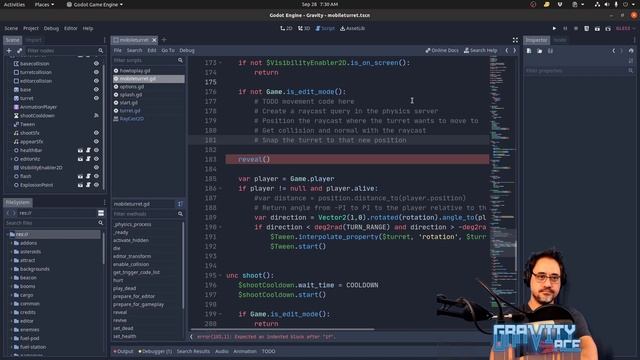Instance a child scene via link icon
The width and height of the screenshot is (640, 360).
tap(19, 51)
